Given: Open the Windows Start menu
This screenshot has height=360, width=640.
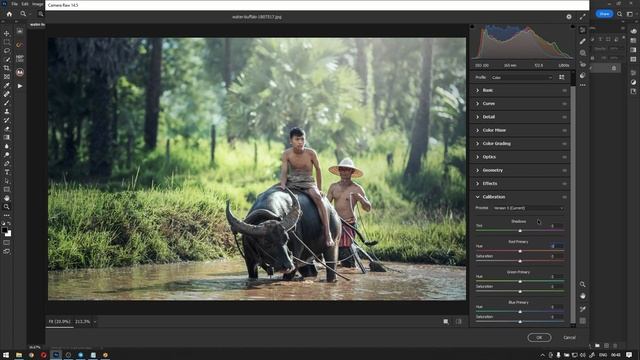Looking at the screenshot, I should 6,355.
